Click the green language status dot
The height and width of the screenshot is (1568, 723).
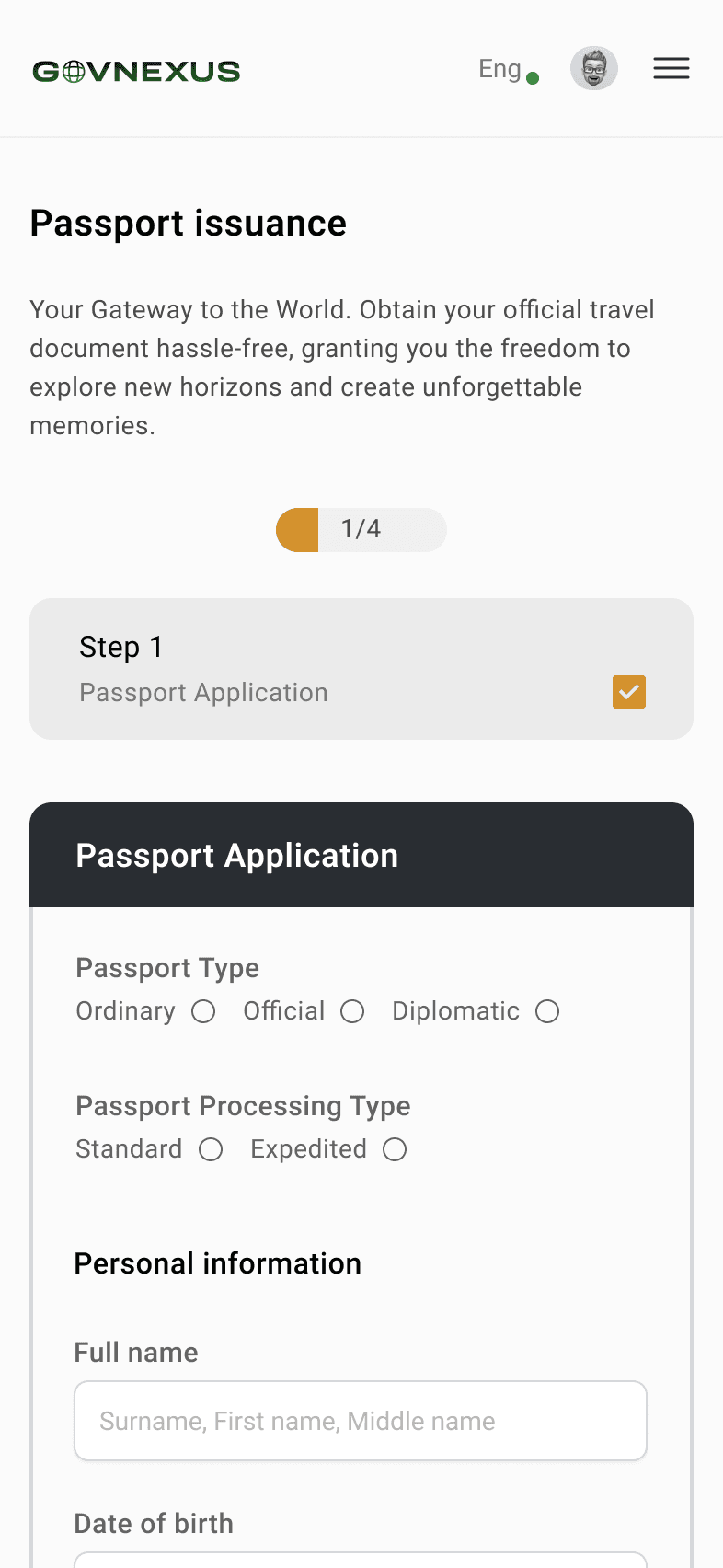pos(533,78)
